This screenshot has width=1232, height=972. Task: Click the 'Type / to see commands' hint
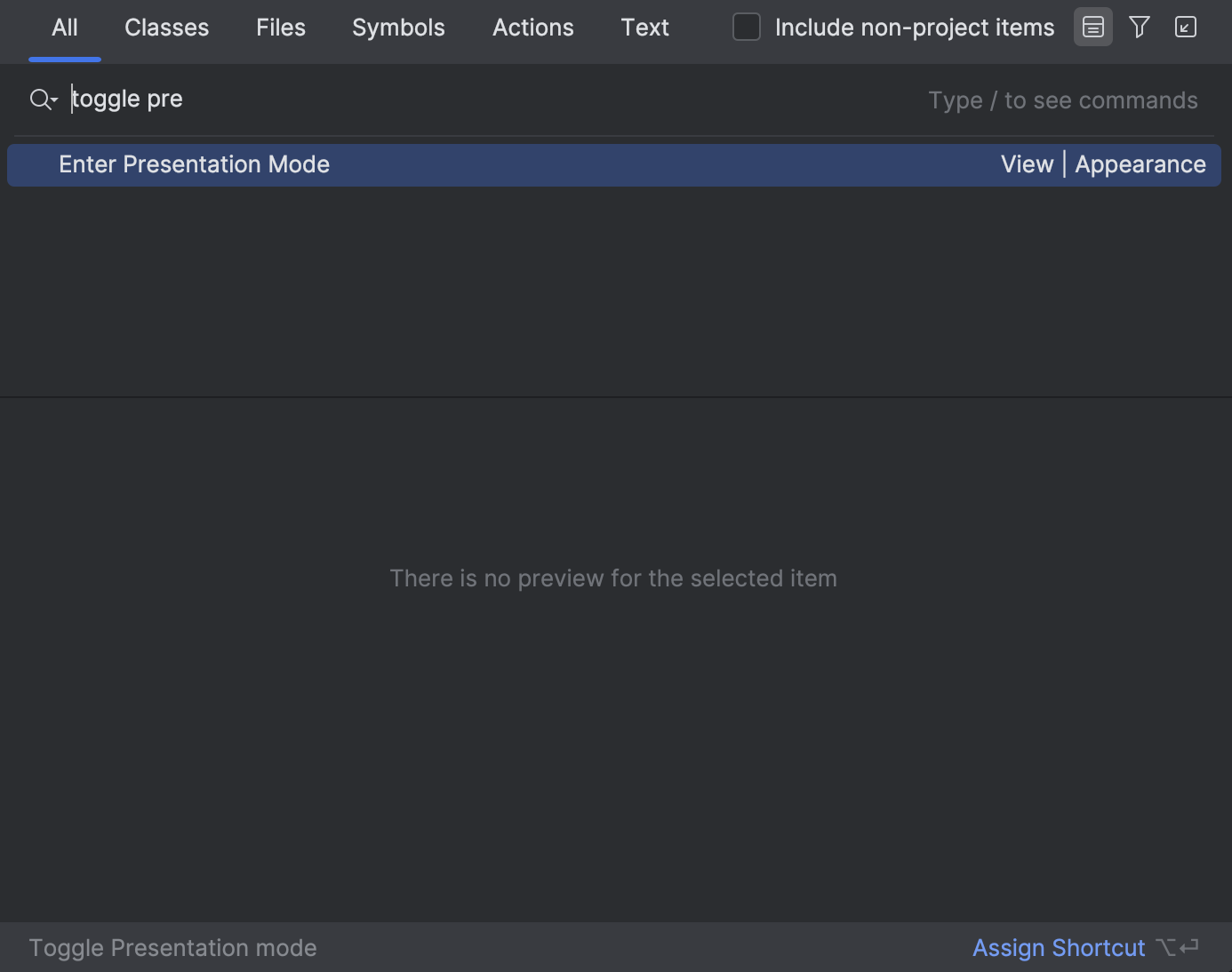point(1062,100)
